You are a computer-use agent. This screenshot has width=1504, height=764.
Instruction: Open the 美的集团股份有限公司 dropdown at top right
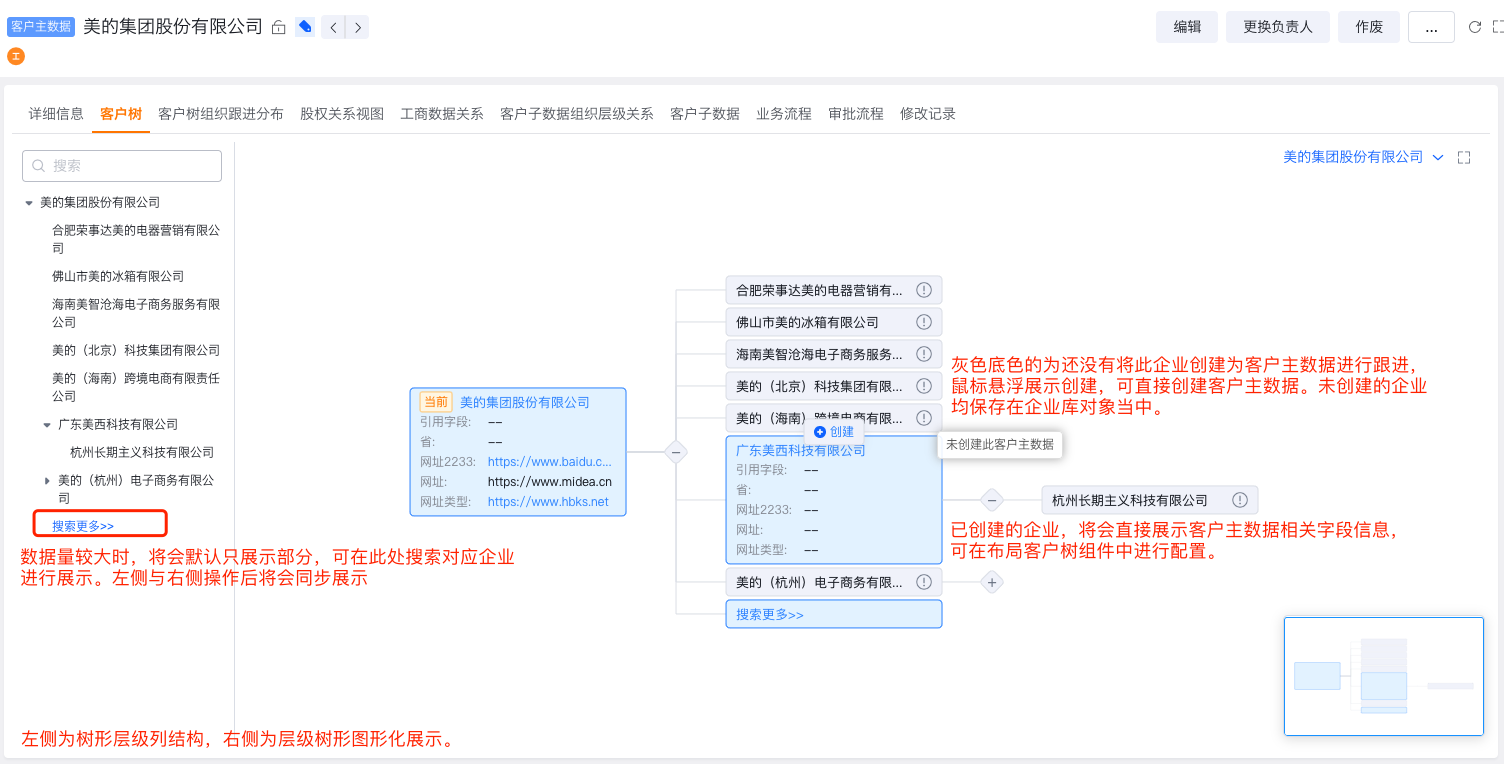[x=1364, y=157]
